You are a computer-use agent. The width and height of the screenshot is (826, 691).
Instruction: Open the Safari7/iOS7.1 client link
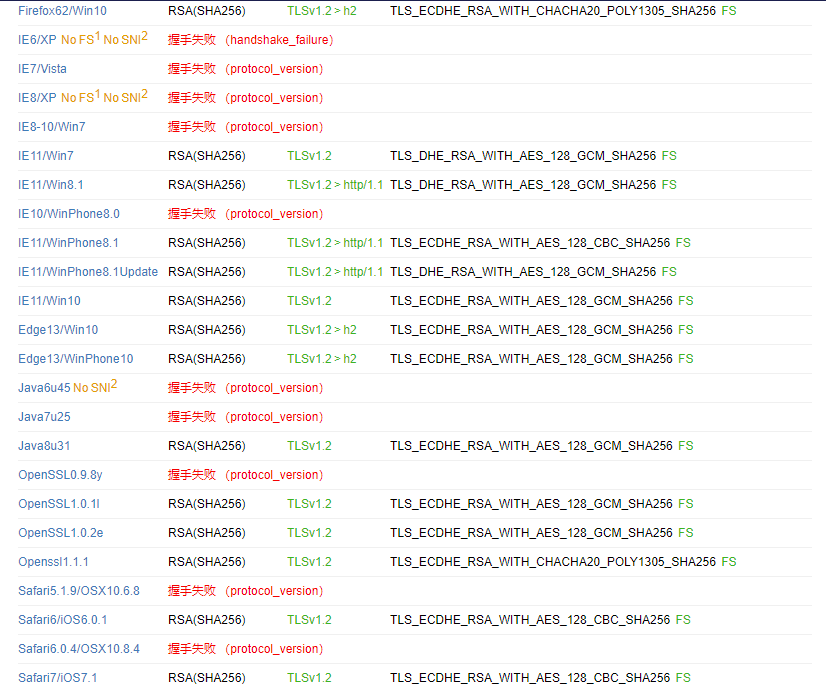[x=58, y=677]
